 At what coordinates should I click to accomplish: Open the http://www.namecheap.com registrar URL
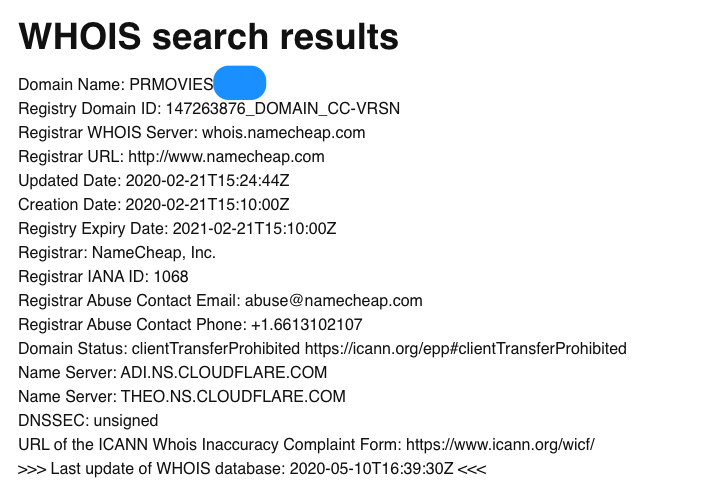pos(226,157)
